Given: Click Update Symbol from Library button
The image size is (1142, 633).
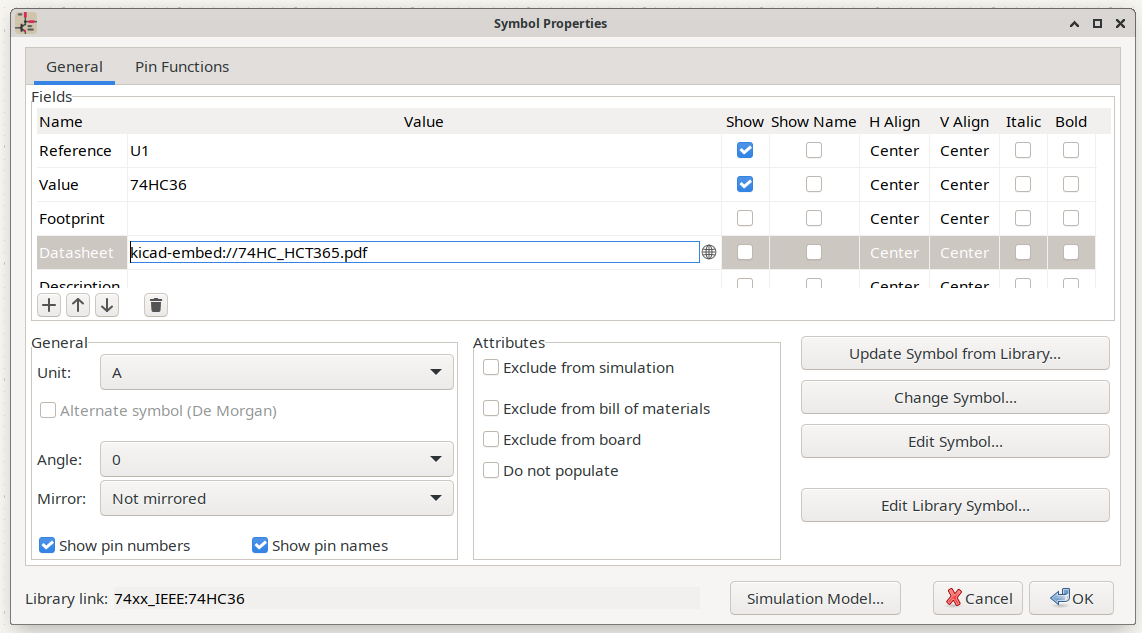Looking at the screenshot, I should [954, 354].
